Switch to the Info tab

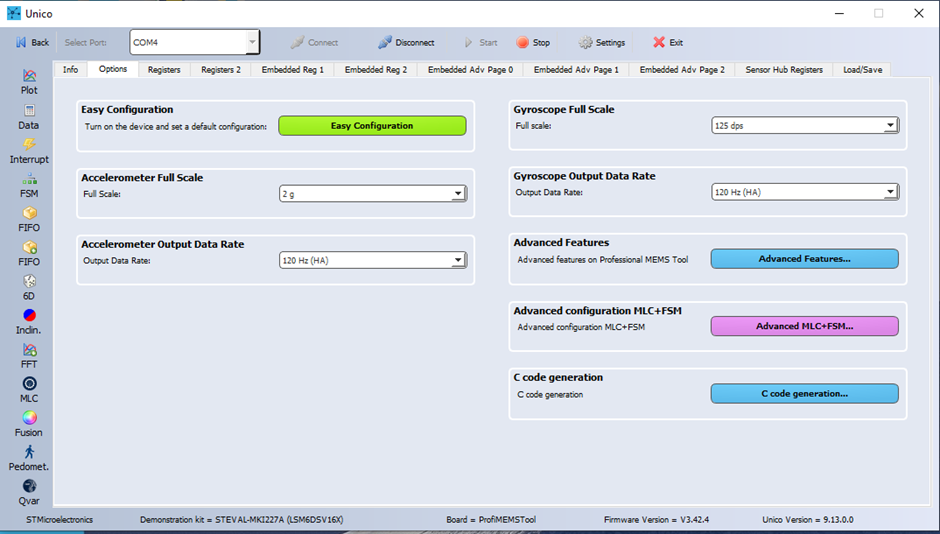[70, 70]
